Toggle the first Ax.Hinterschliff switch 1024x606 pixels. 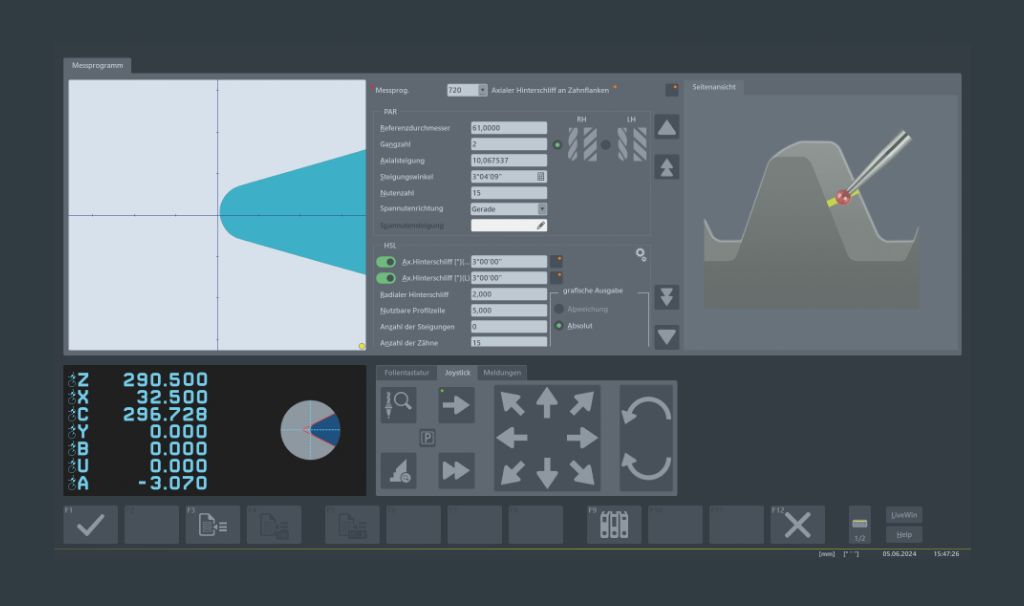tap(386, 262)
